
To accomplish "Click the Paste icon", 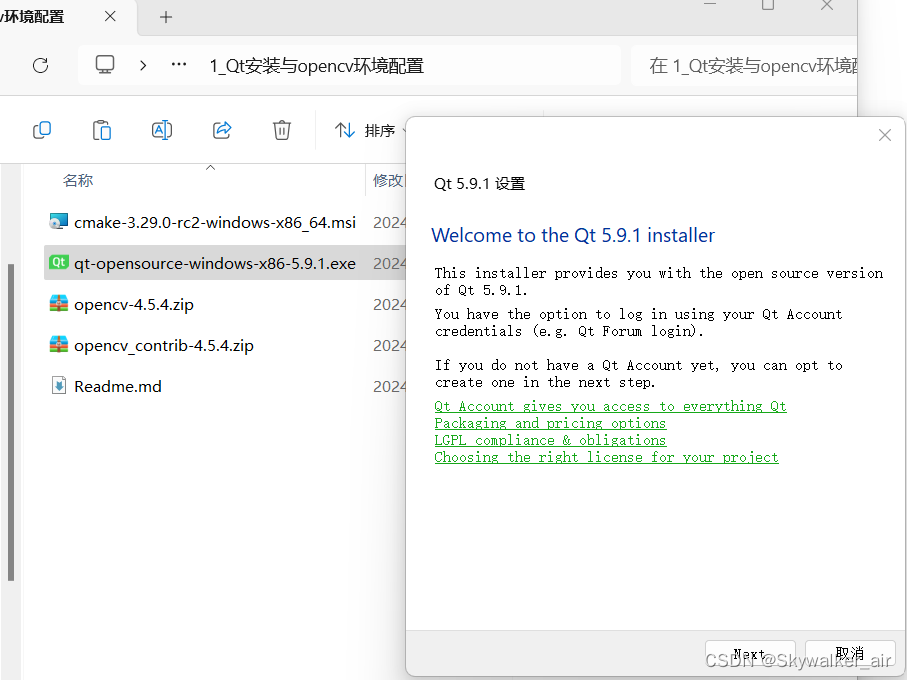I will pos(101,130).
